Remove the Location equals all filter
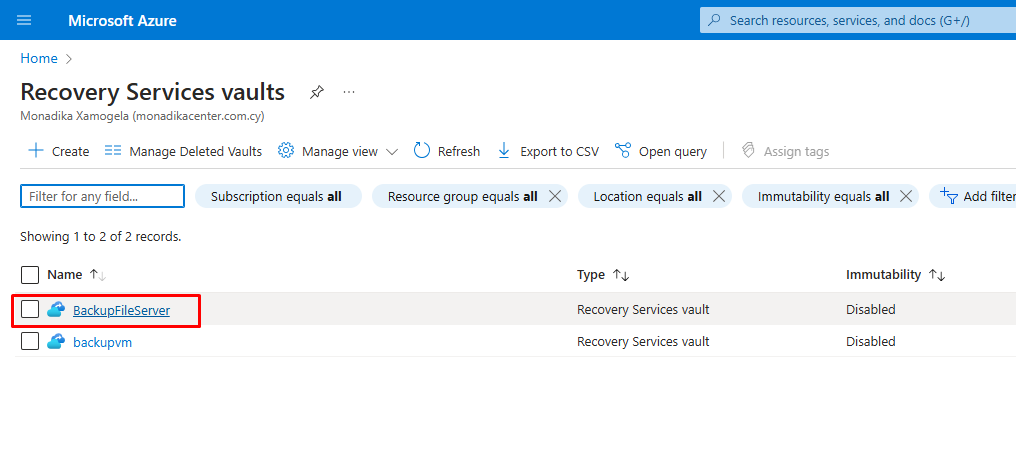 pyautogui.click(x=719, y=196)
